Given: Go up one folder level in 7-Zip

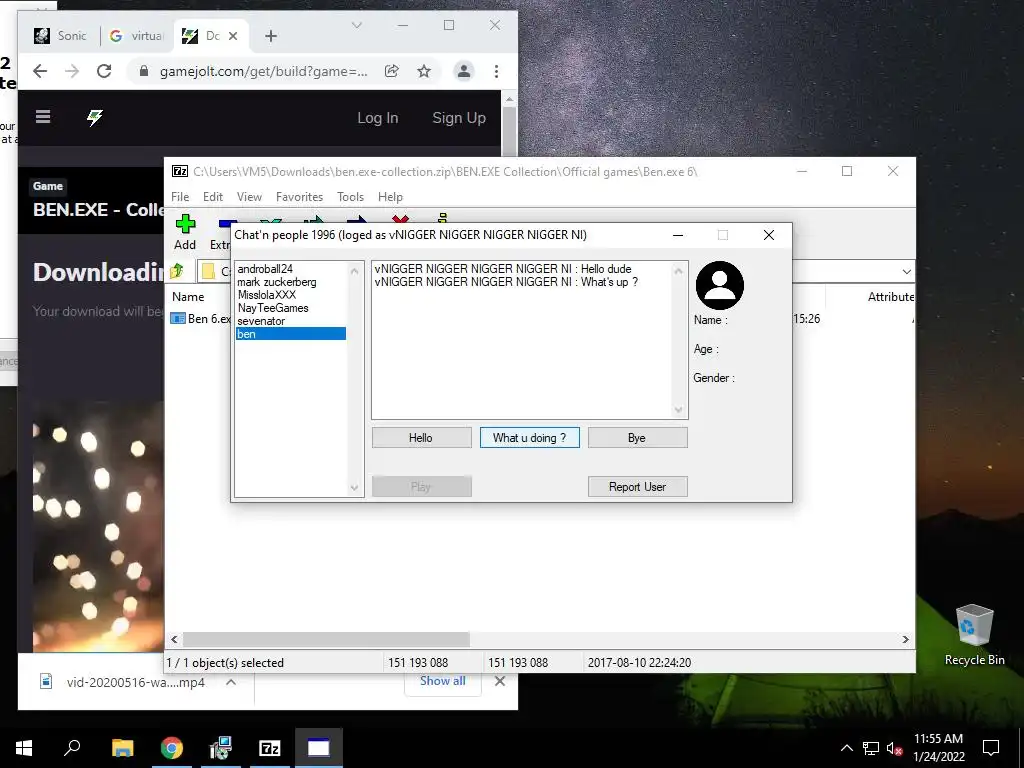Looking at the screenshot, I should [177, 271].
